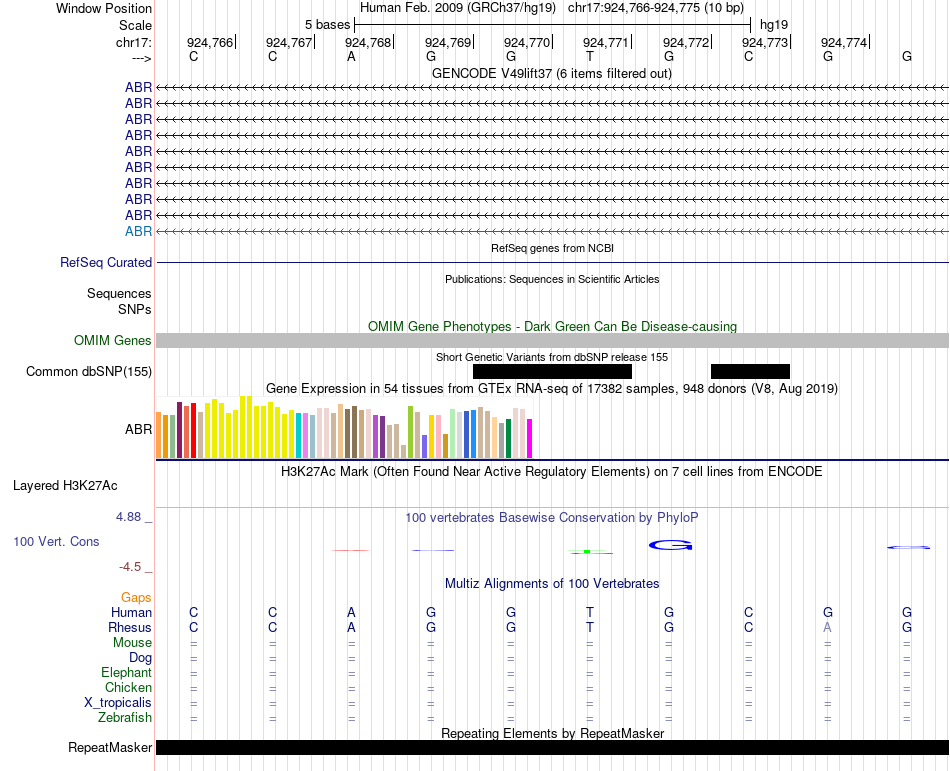The height and width of the screenshot is (771, 950).
Task: Click 'GENCODE V49lift37 (6 items filtered out)' title
Action: pos(552,73)
